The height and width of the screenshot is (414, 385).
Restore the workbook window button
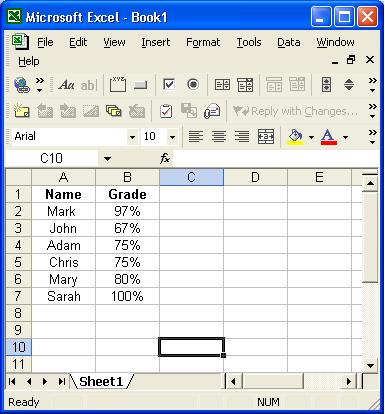click(x=351, y=60)
